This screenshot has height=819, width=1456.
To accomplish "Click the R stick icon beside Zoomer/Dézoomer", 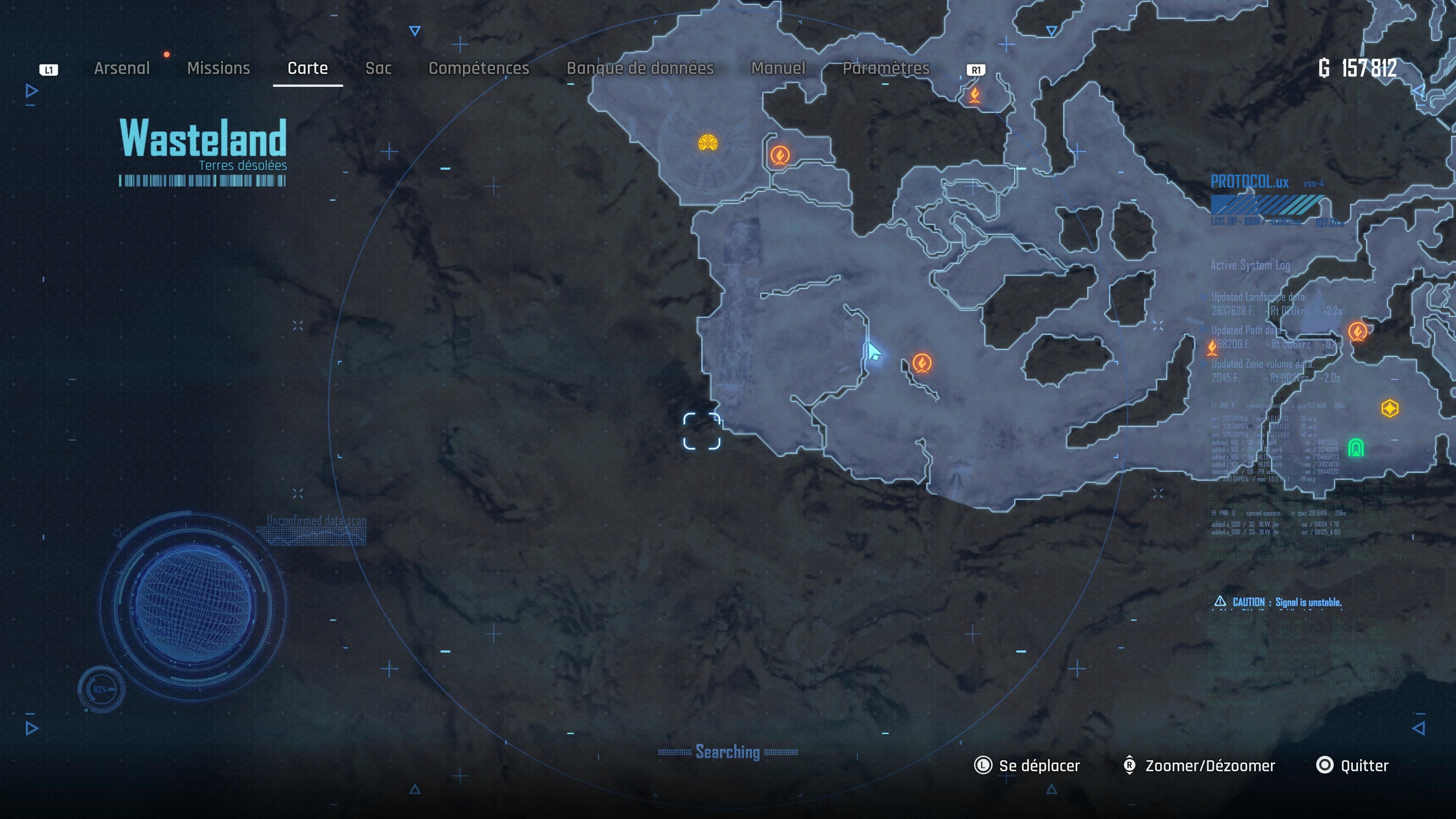I will 1129,765.
